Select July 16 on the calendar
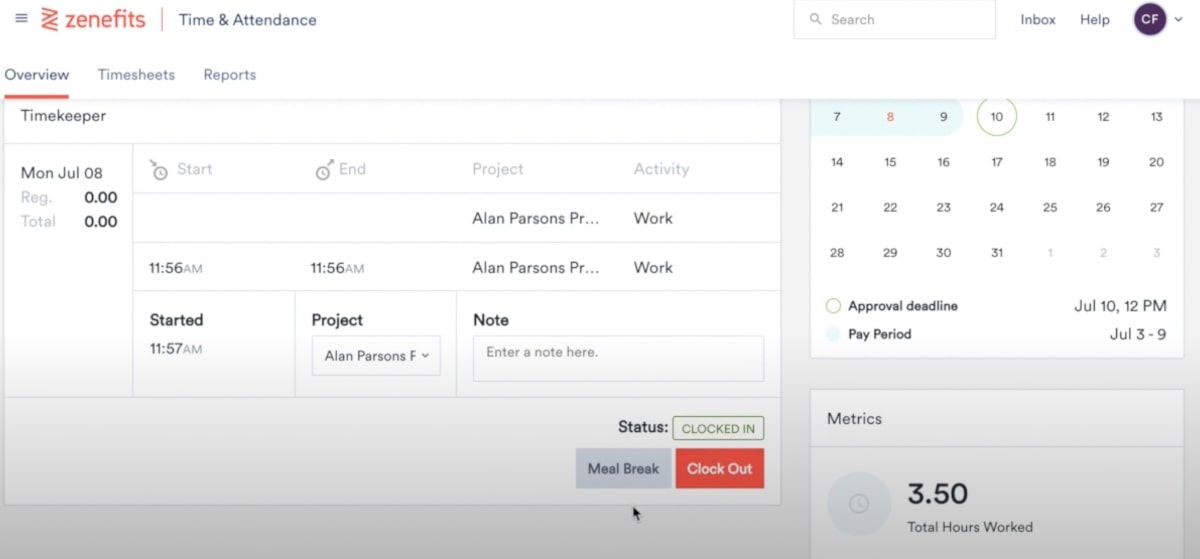 pyautogui.click(x=943, y=162)
